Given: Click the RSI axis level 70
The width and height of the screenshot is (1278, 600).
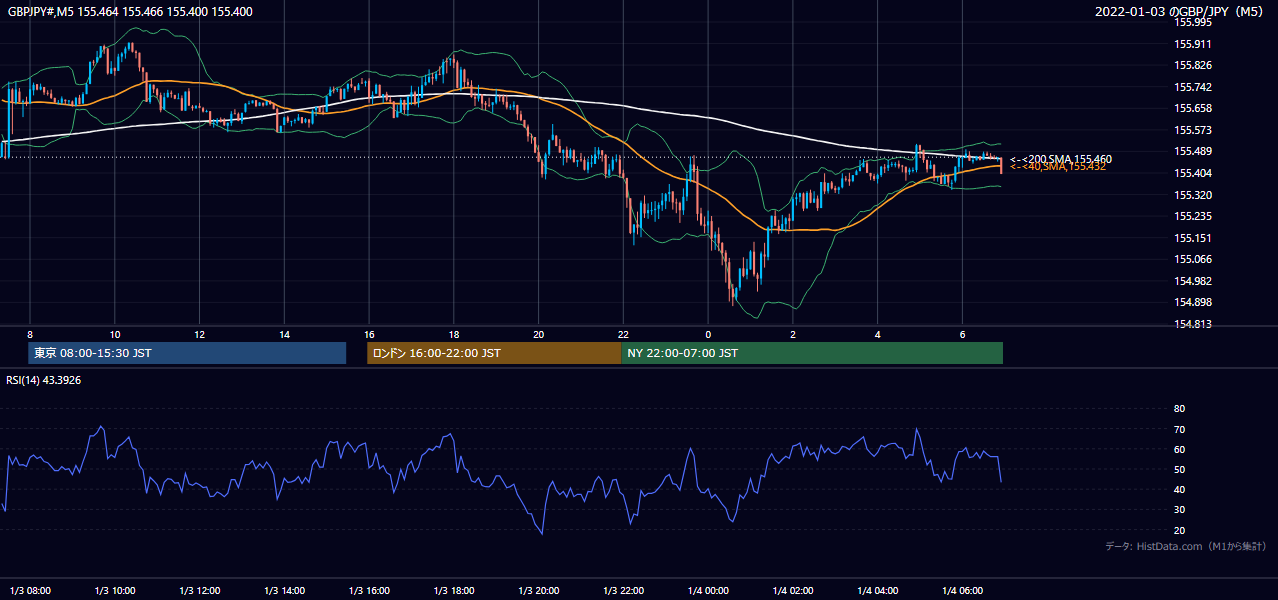Looking at the screenshot, I should click(1179, 429).
